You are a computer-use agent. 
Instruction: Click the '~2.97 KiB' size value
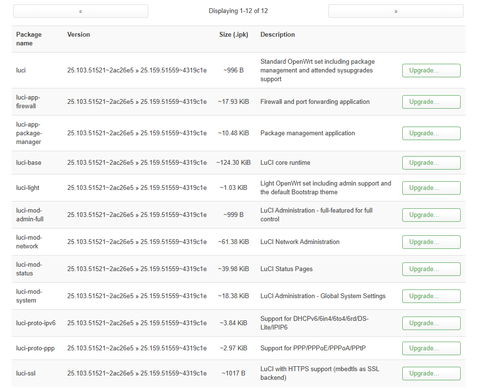(233, 348)
